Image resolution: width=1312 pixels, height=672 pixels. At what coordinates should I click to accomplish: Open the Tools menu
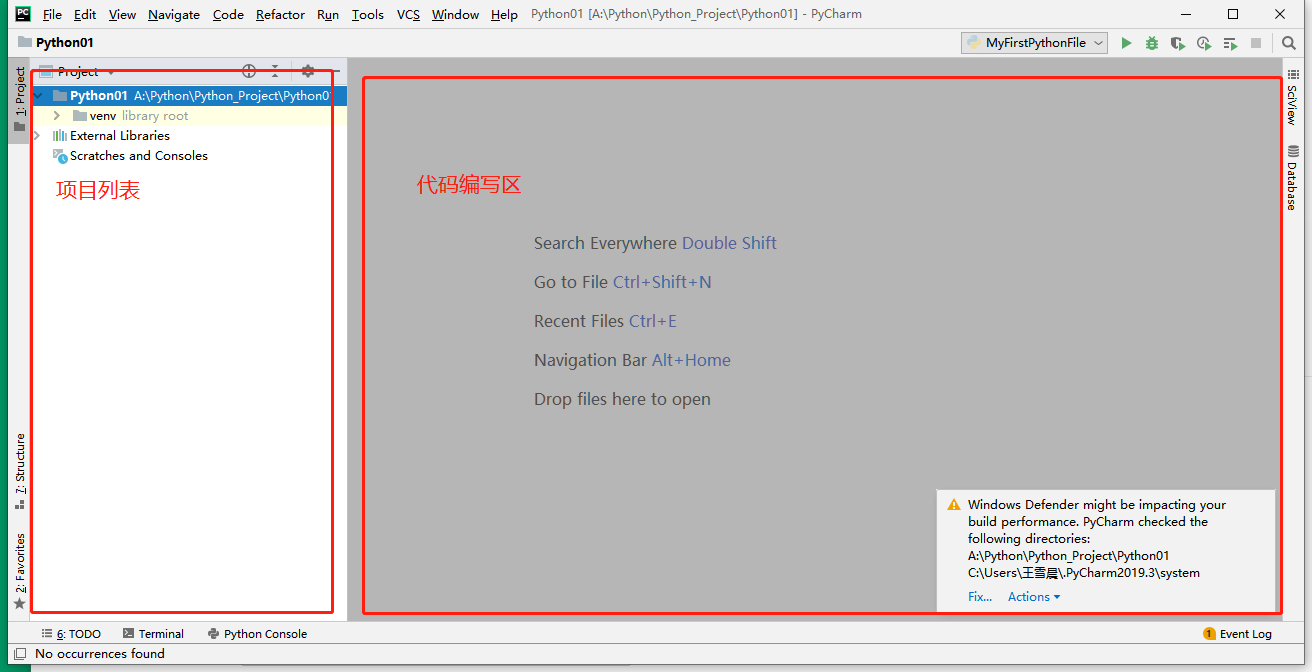[x=368, y=14]
